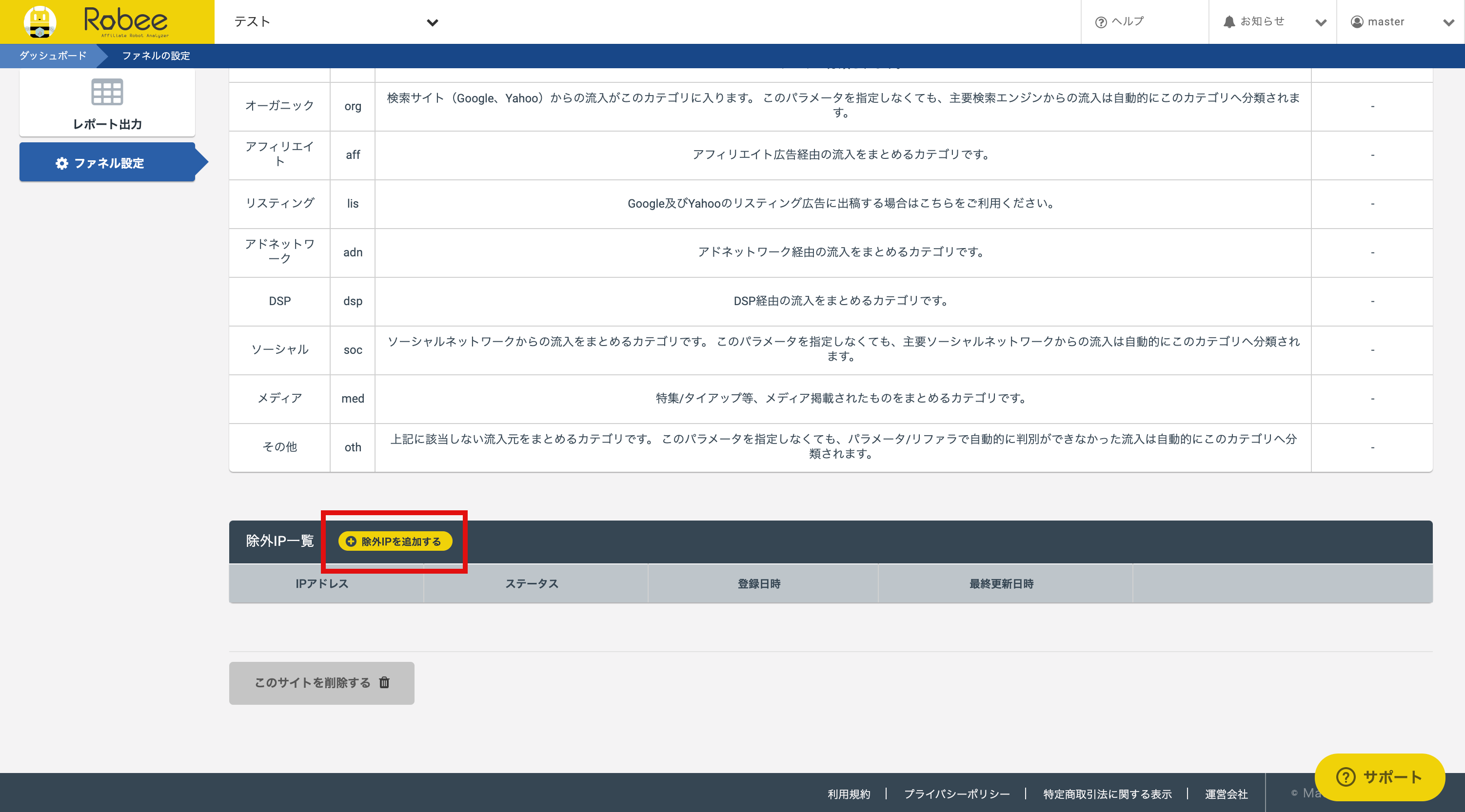Click the レポート出力 table grid icon

click(107, 92)
